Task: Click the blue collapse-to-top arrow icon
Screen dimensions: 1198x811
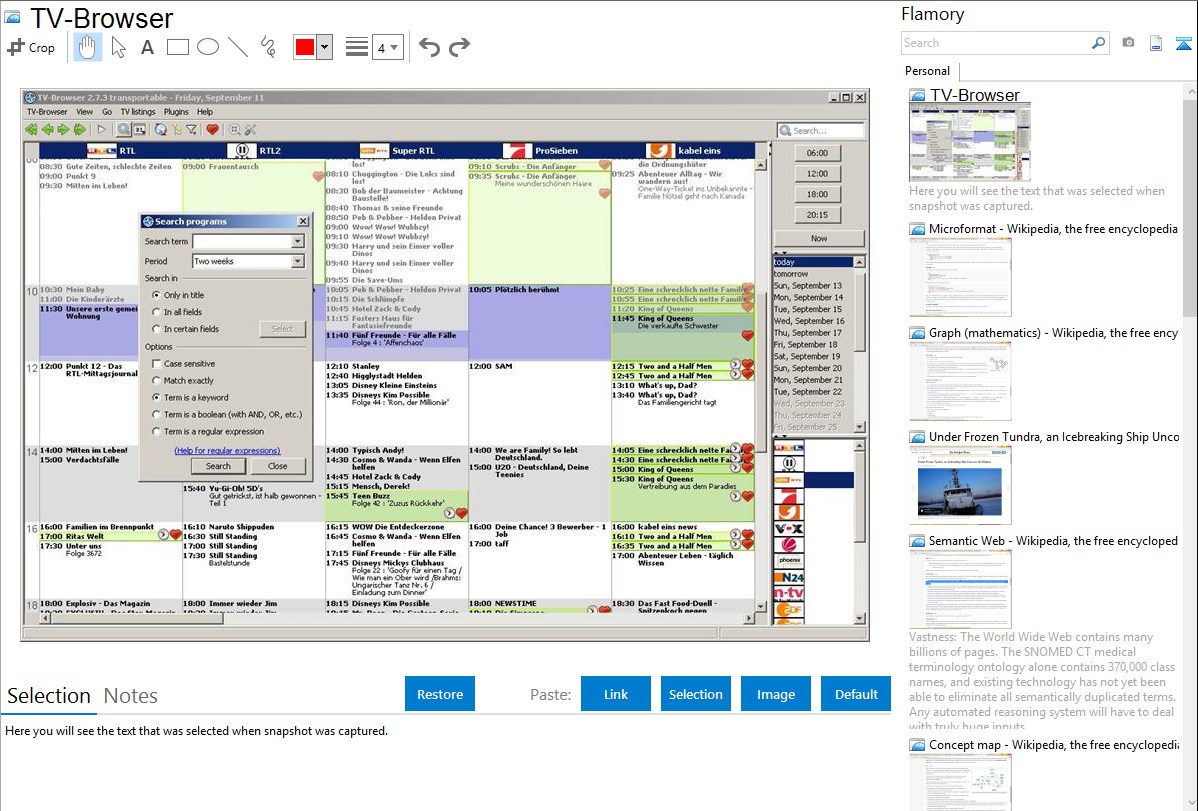Action: [x=1183, y=43]
